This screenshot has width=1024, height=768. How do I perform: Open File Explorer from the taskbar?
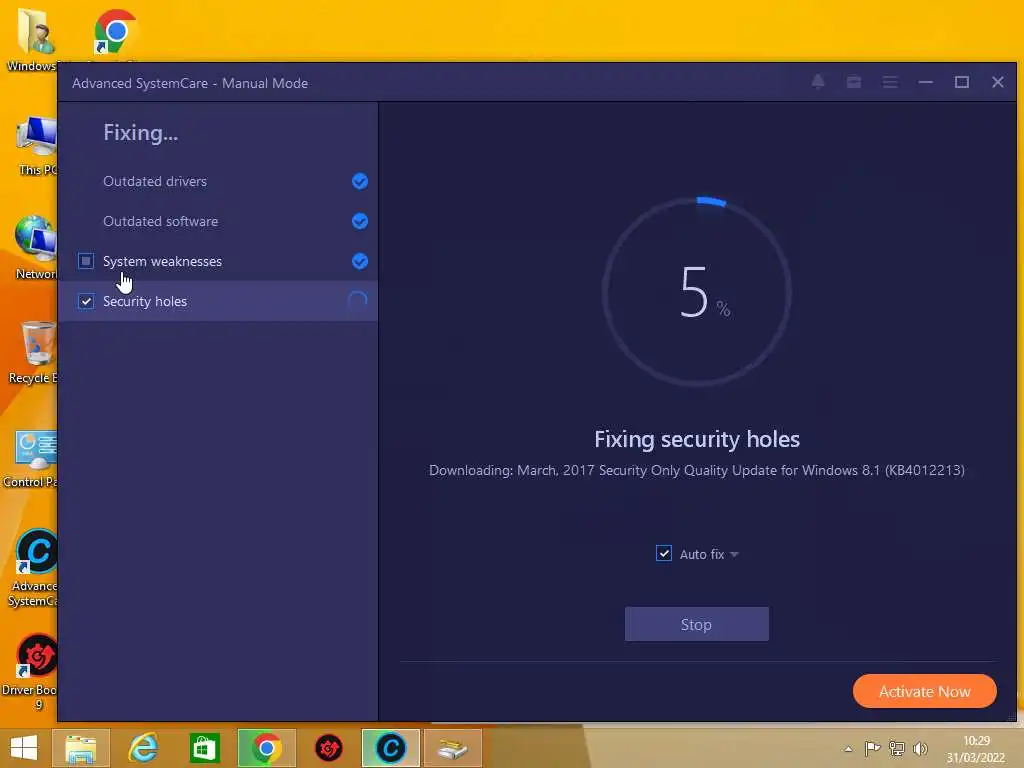81,748
